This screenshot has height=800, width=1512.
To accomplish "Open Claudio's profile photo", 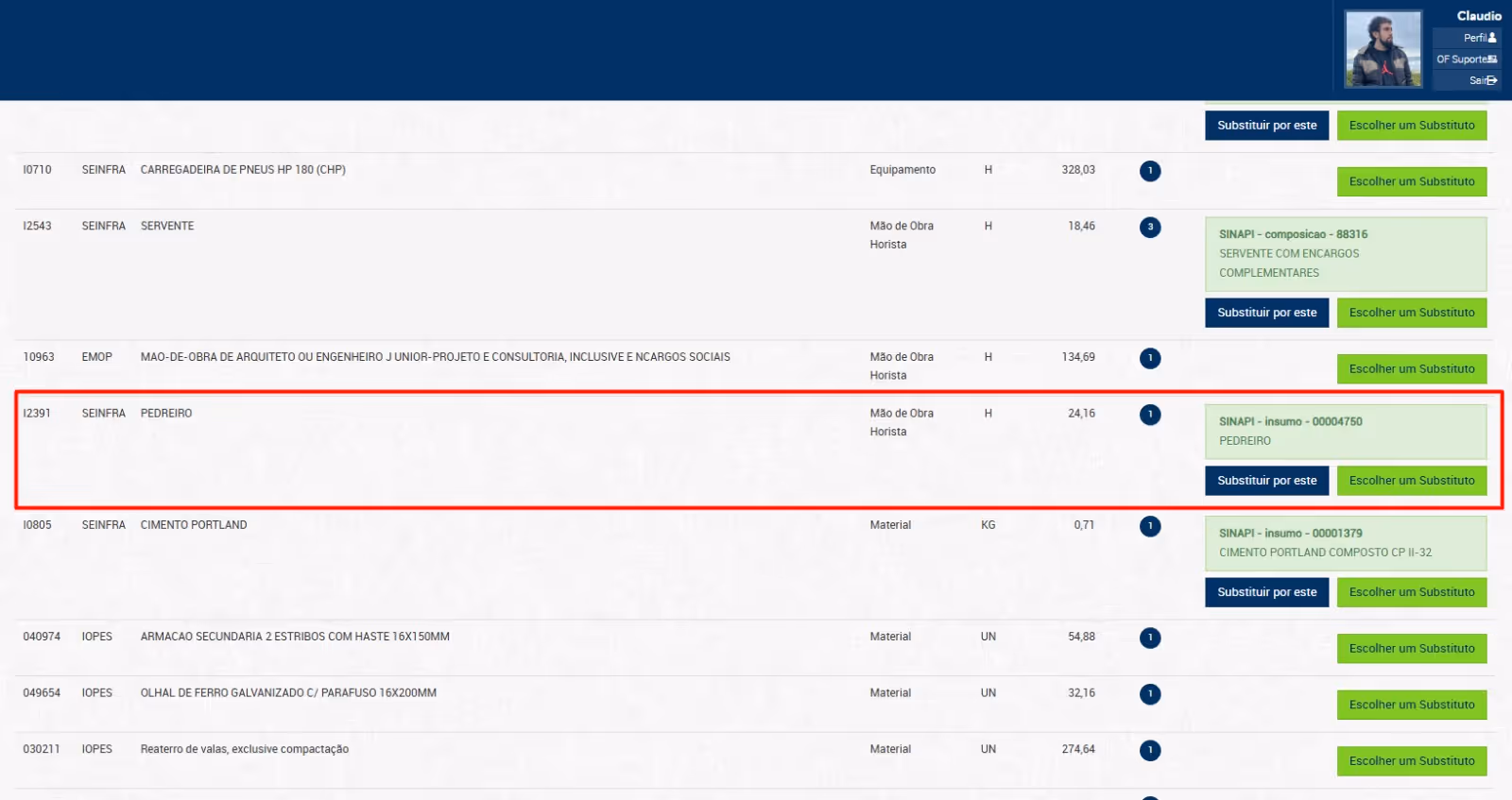I will 1383,49.
